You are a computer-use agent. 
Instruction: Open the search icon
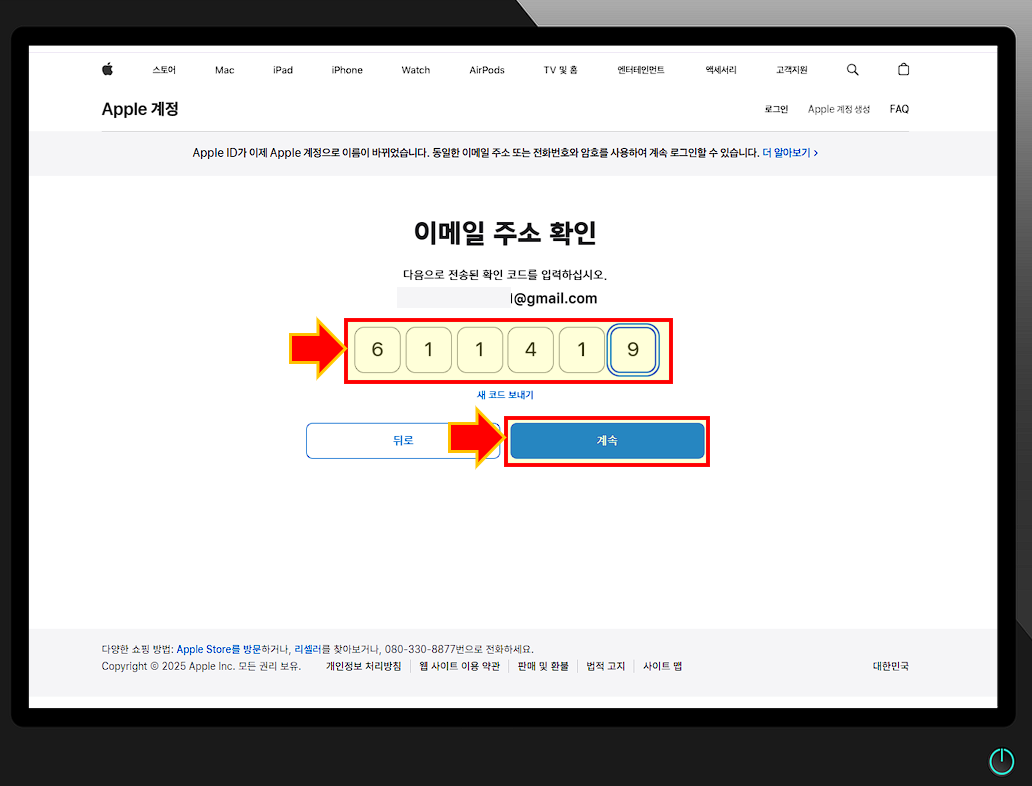pos(852,69)
